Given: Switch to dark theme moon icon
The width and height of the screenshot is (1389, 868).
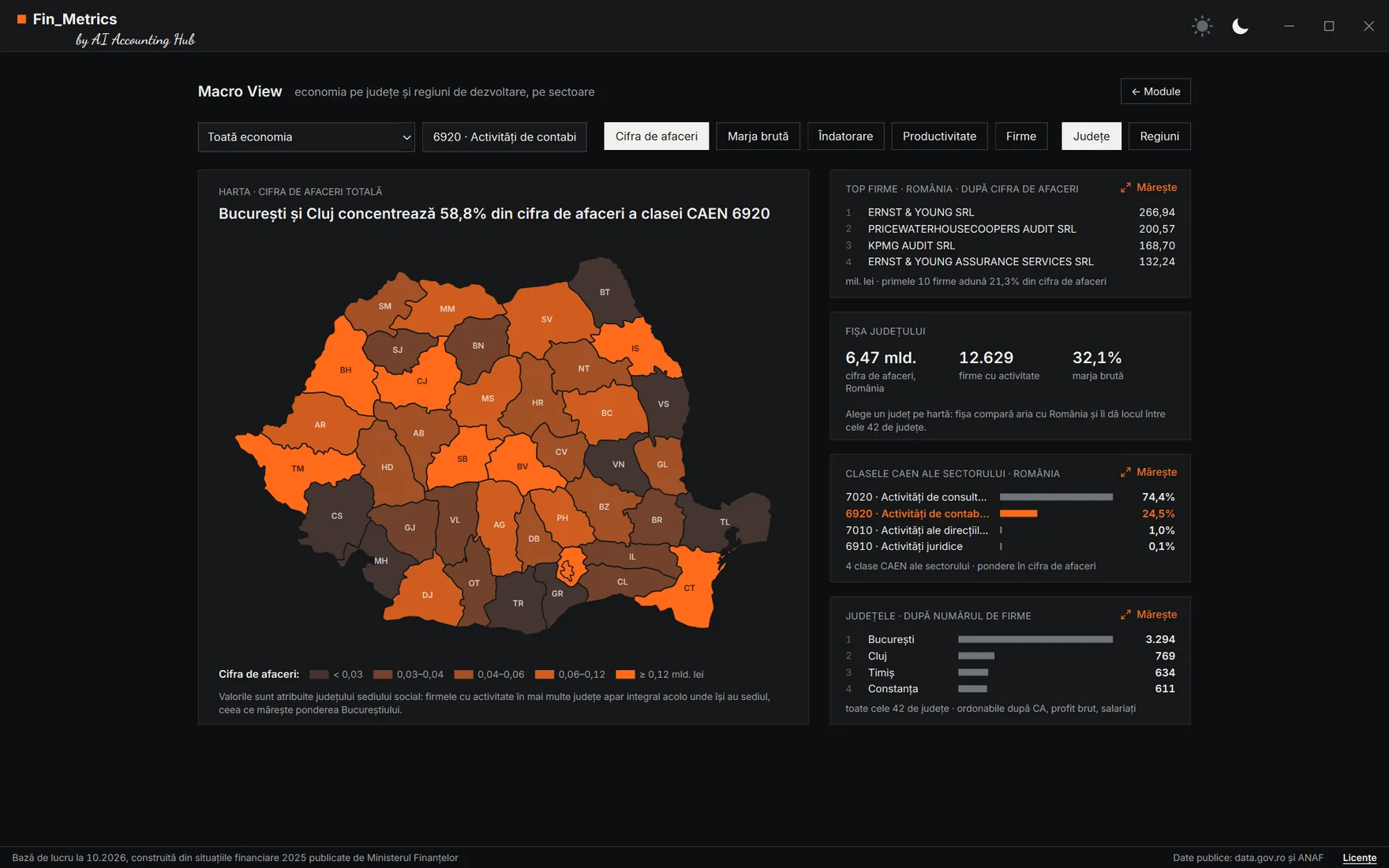Looking at the screenshot, I should 1240,26.
